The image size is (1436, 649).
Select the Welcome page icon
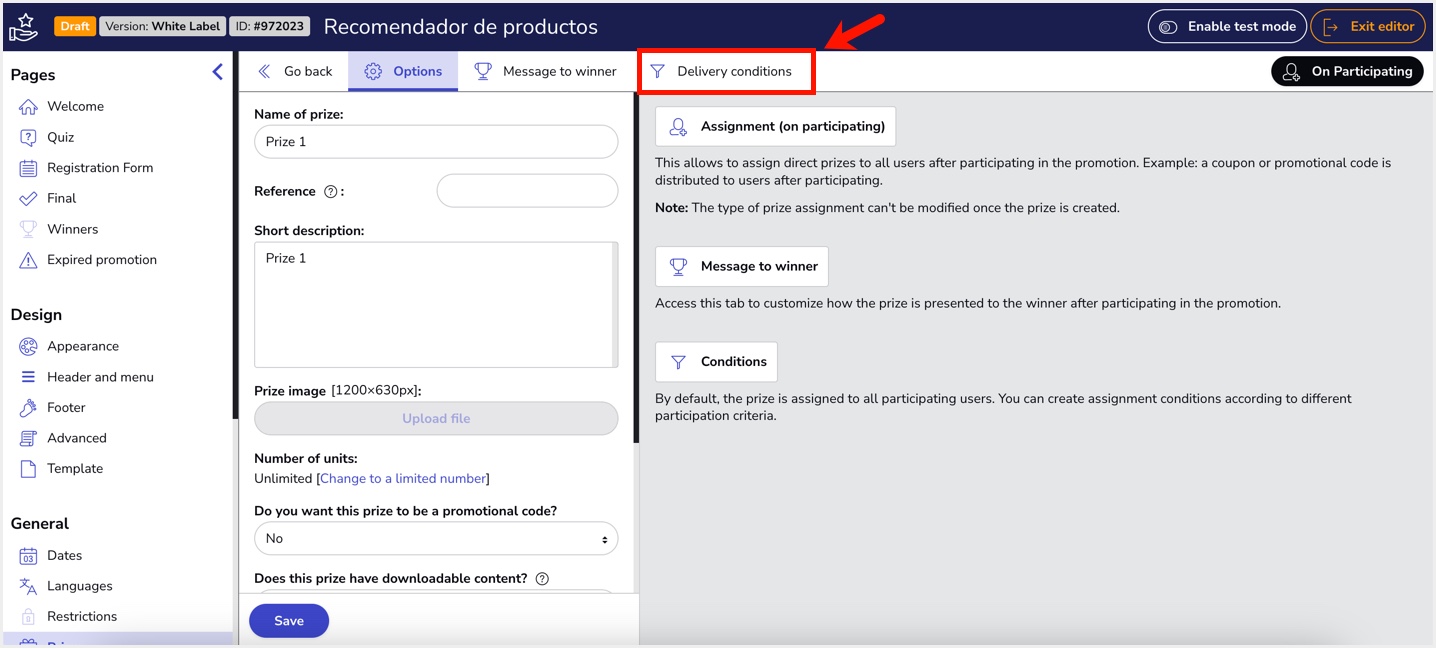[29, 105]
